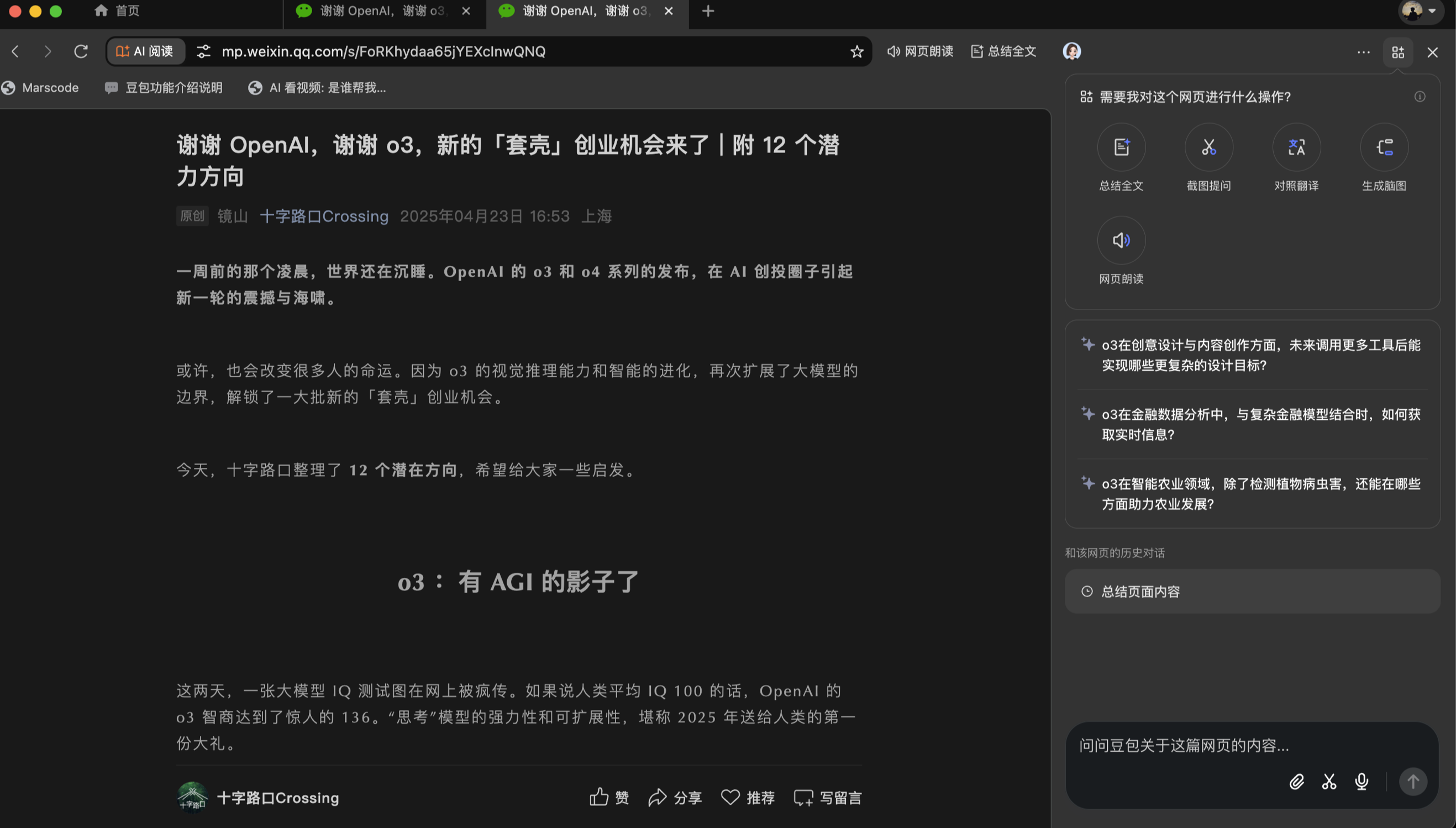Screen dimensions: 1456x828
Task: Start 网页朗读 in the toolbar
Action: pos(919,52)
